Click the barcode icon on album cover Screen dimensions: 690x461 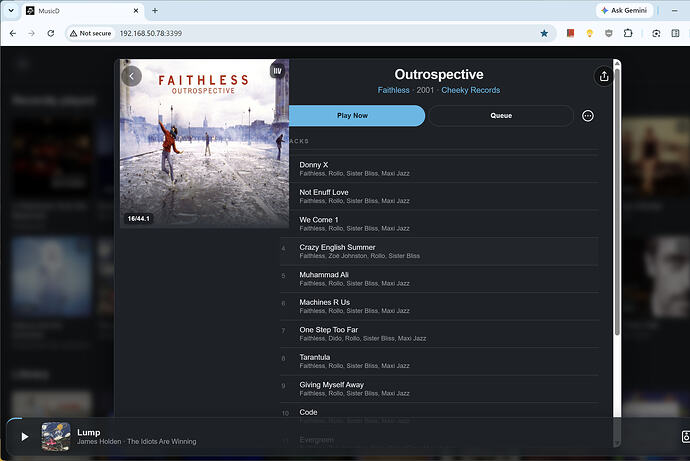point(277,71)
